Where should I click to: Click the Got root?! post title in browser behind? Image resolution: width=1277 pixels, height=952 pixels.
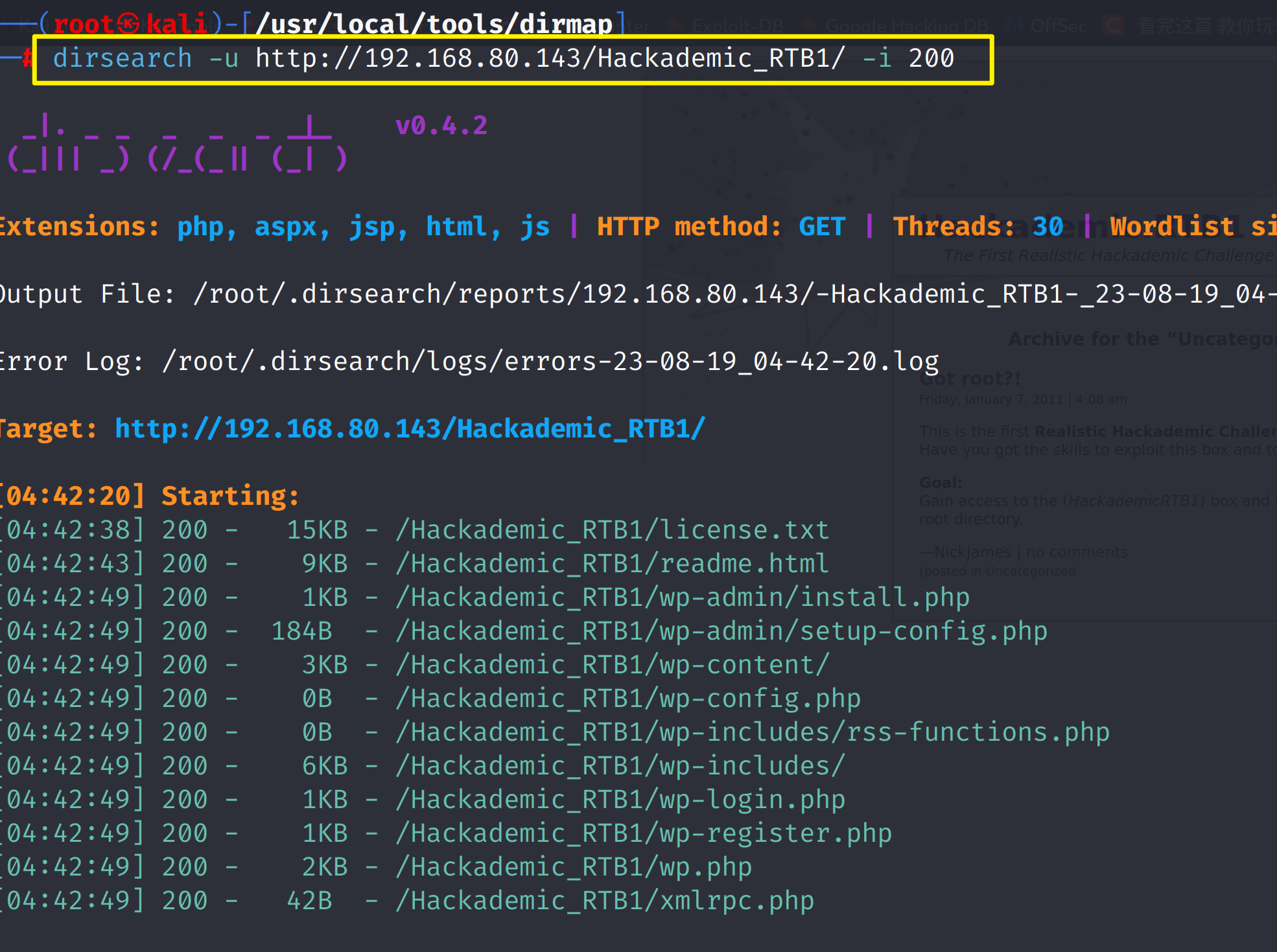pos(970,378)
